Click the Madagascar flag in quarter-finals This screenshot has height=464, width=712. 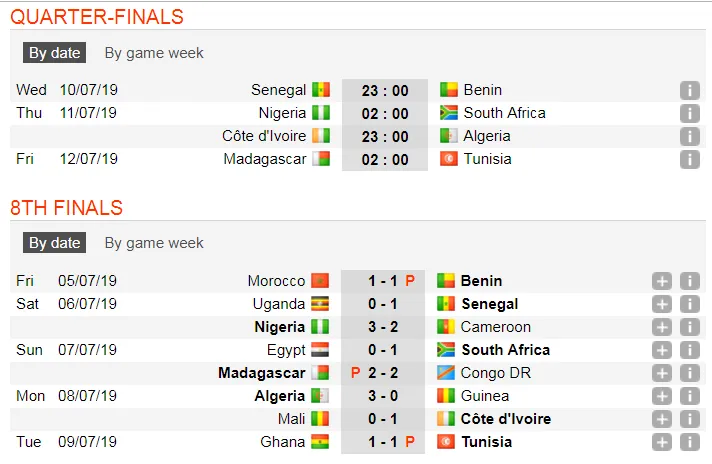pyautogui.click(x=320, y=159)
